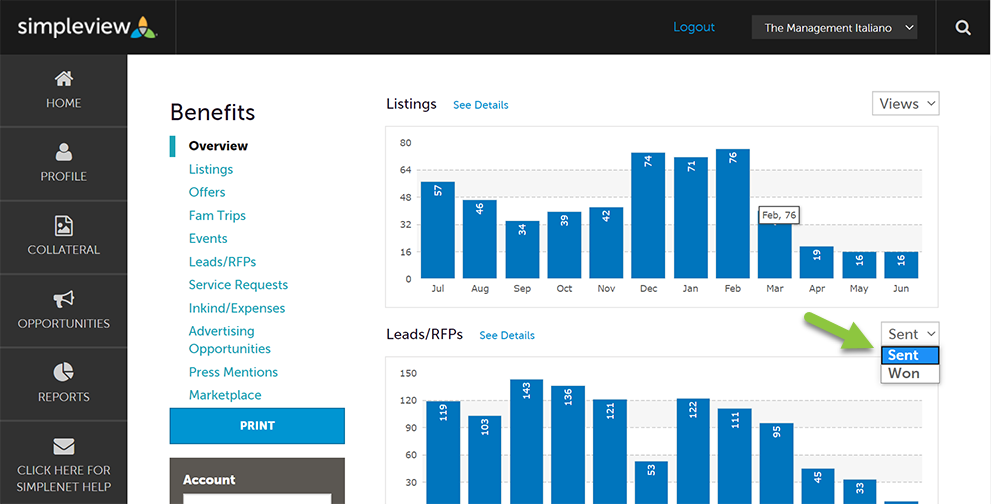991x504 pixels.
Task: Open Opportunities via the megaphone icon
Action: point(63,298)
